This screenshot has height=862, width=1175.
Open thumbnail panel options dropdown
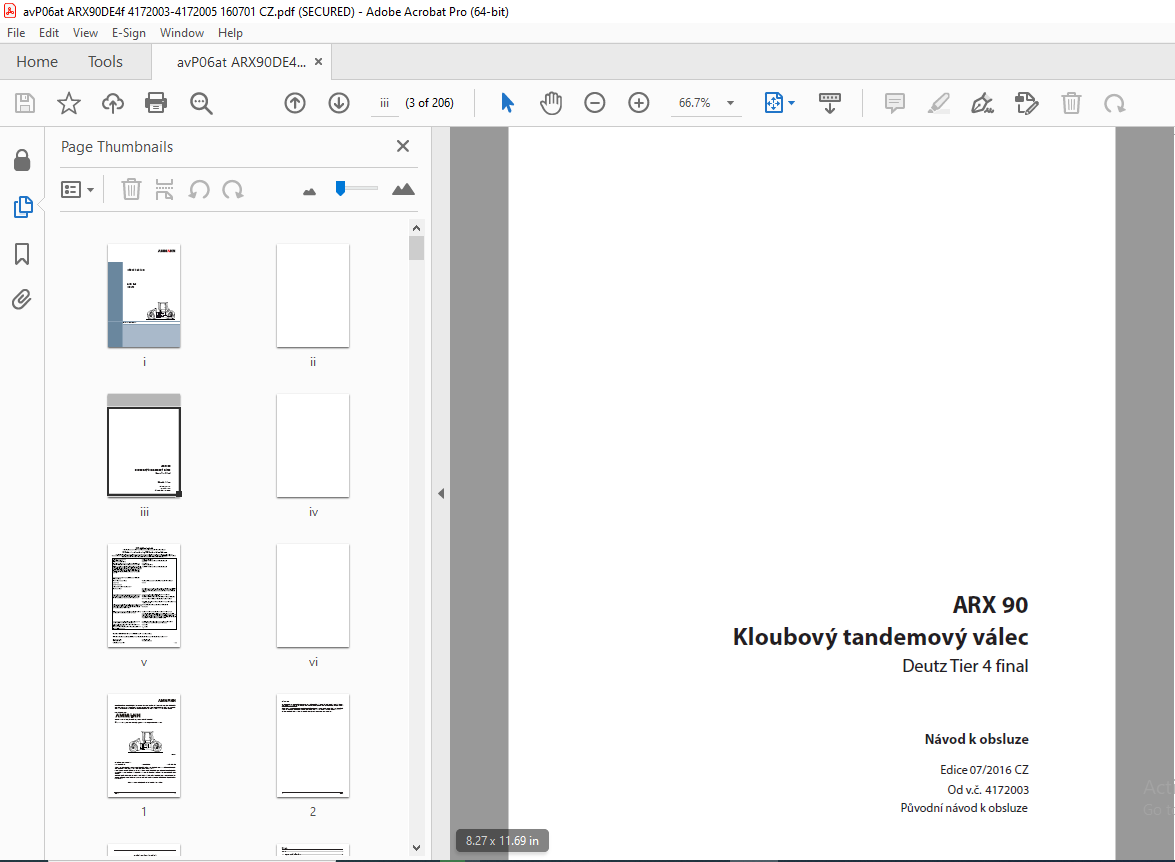coord(77,190)
